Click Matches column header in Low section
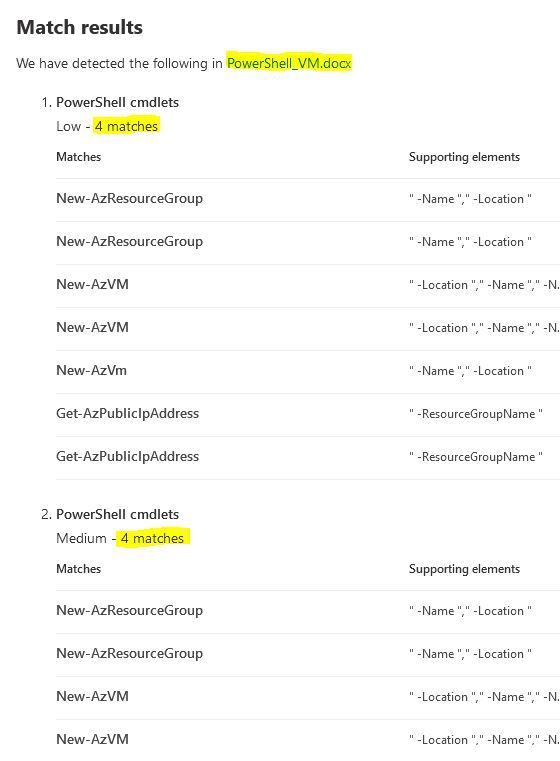 [79, 157]
